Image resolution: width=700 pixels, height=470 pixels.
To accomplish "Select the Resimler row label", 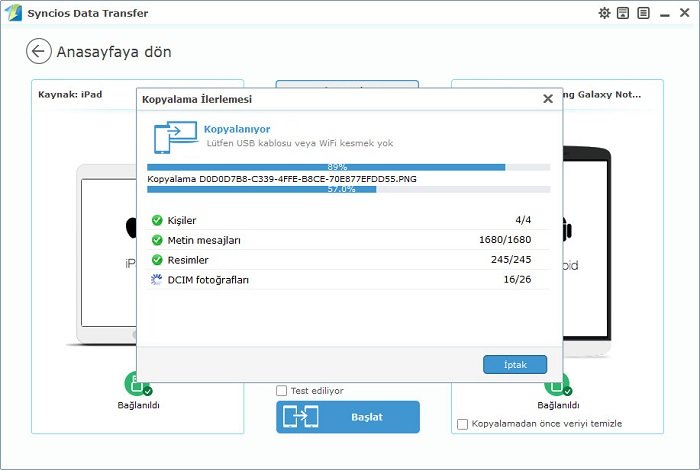I will (x=188, y=260).
